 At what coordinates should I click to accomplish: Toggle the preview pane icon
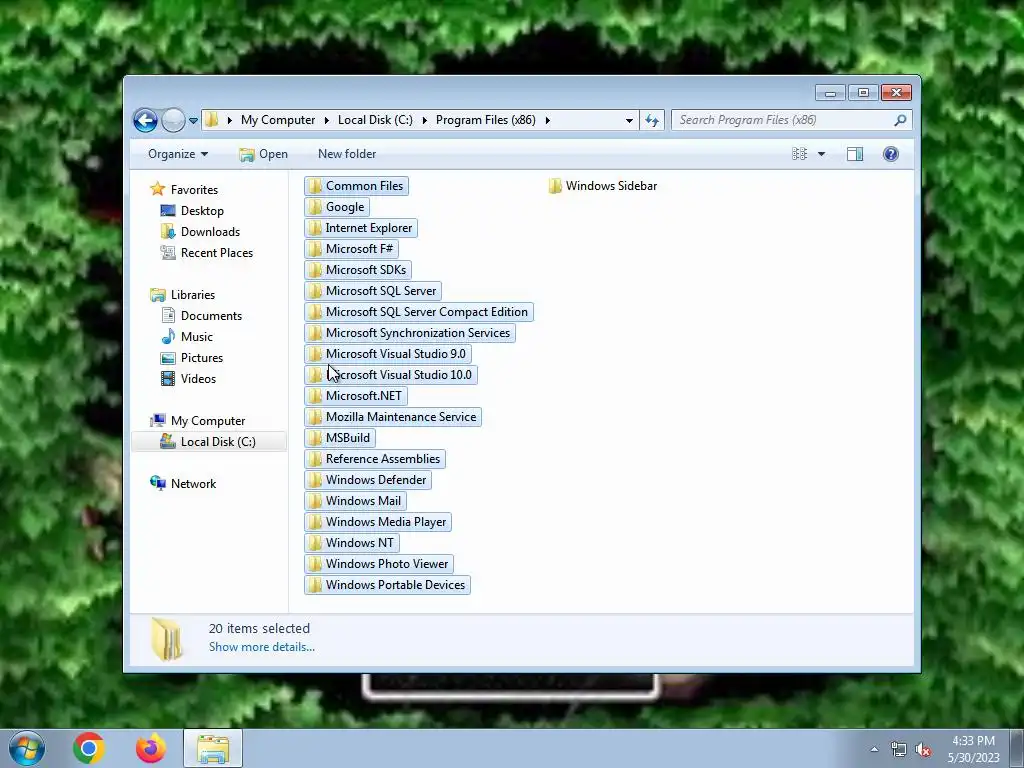(x=855, y=154)
